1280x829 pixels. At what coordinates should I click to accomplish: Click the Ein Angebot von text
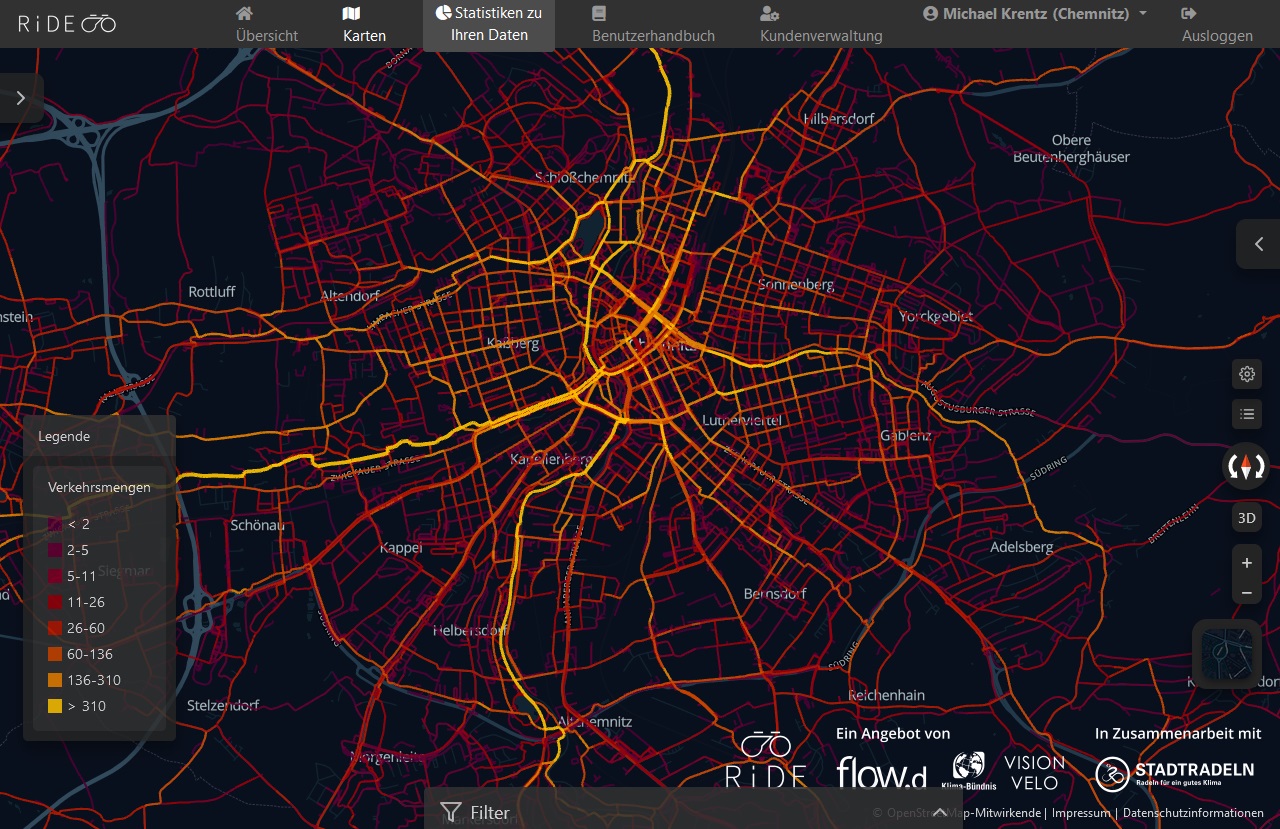[893, 734]
